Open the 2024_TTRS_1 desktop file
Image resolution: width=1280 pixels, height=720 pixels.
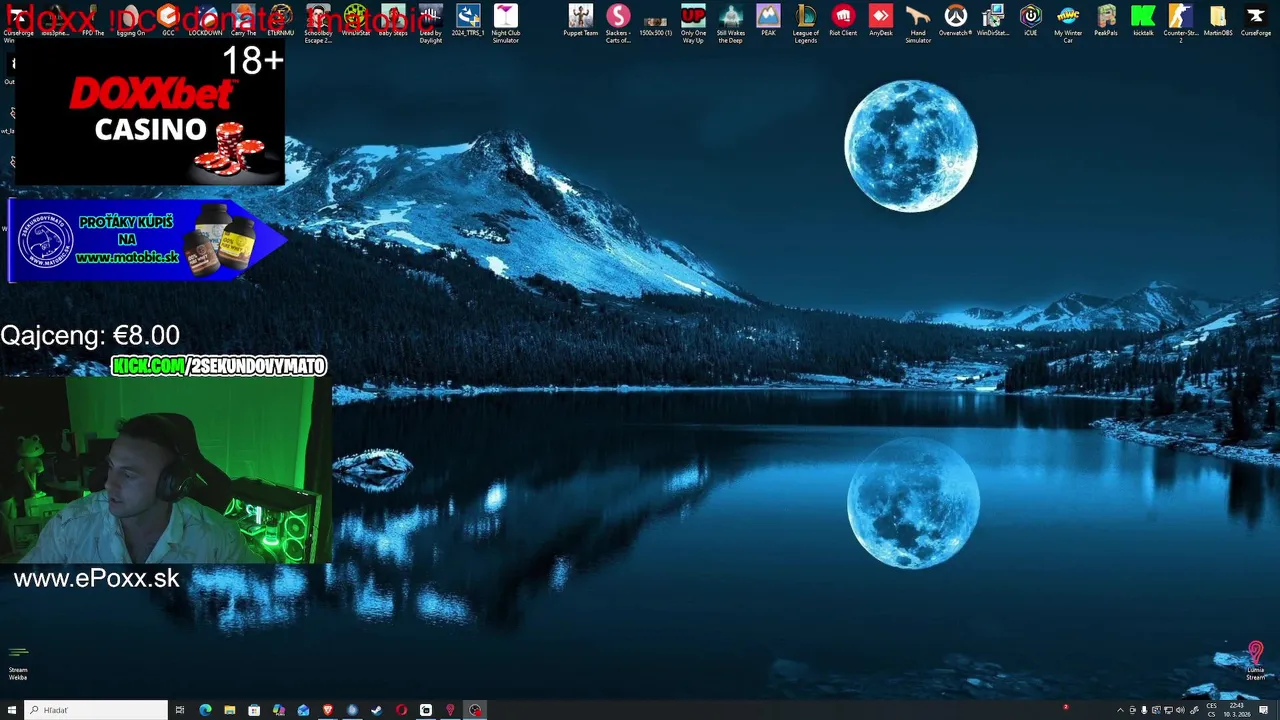click(468, 20)
